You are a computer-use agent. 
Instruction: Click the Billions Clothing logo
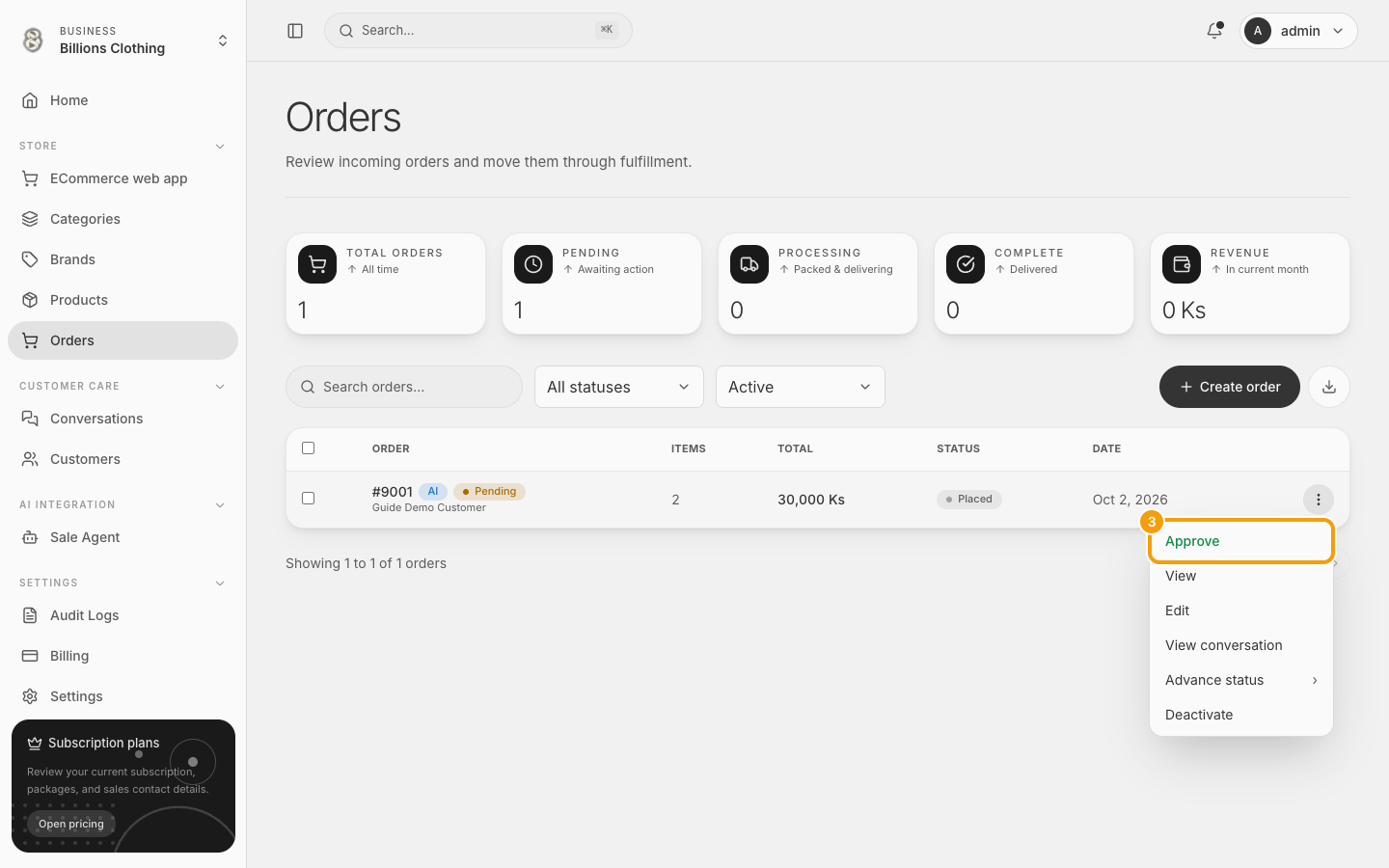click(x=34, y=40)
